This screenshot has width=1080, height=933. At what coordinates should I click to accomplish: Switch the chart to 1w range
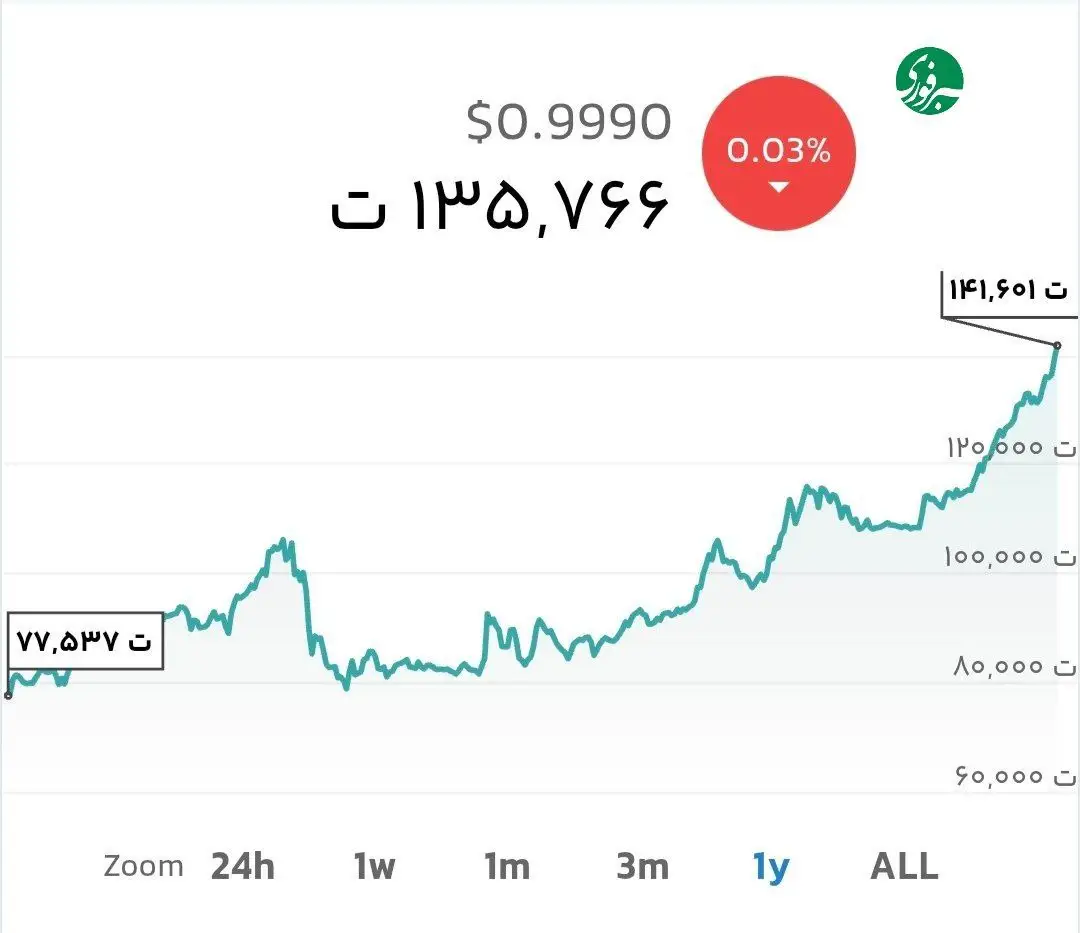tap(374, 867)
